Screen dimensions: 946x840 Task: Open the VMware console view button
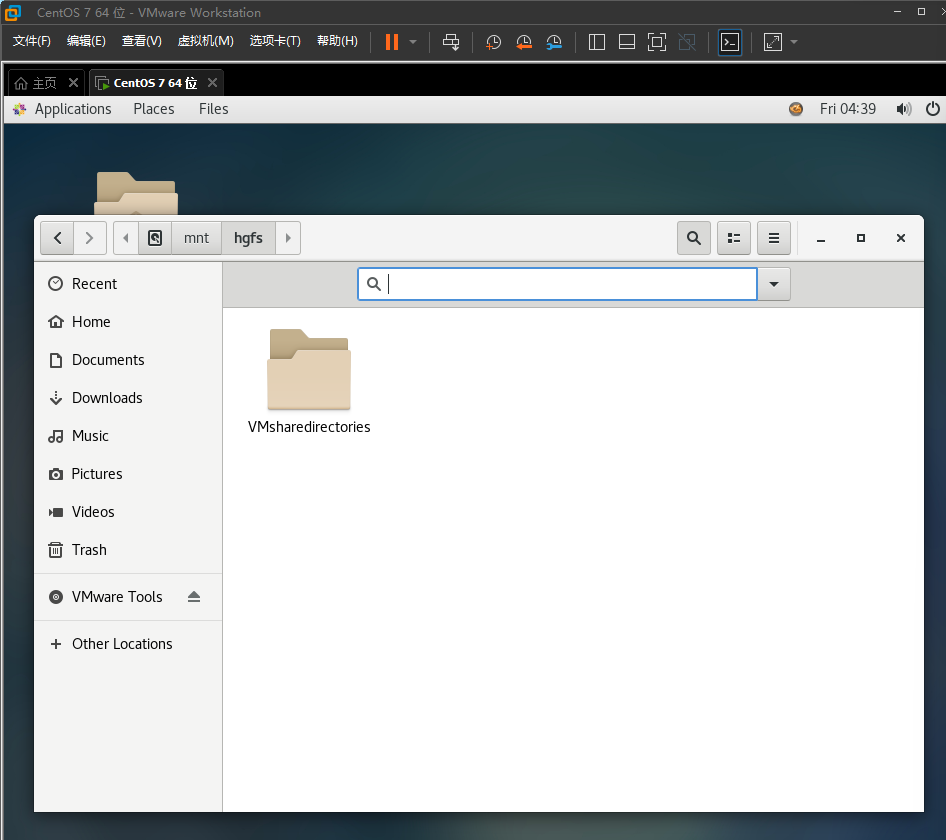(730, 42)
